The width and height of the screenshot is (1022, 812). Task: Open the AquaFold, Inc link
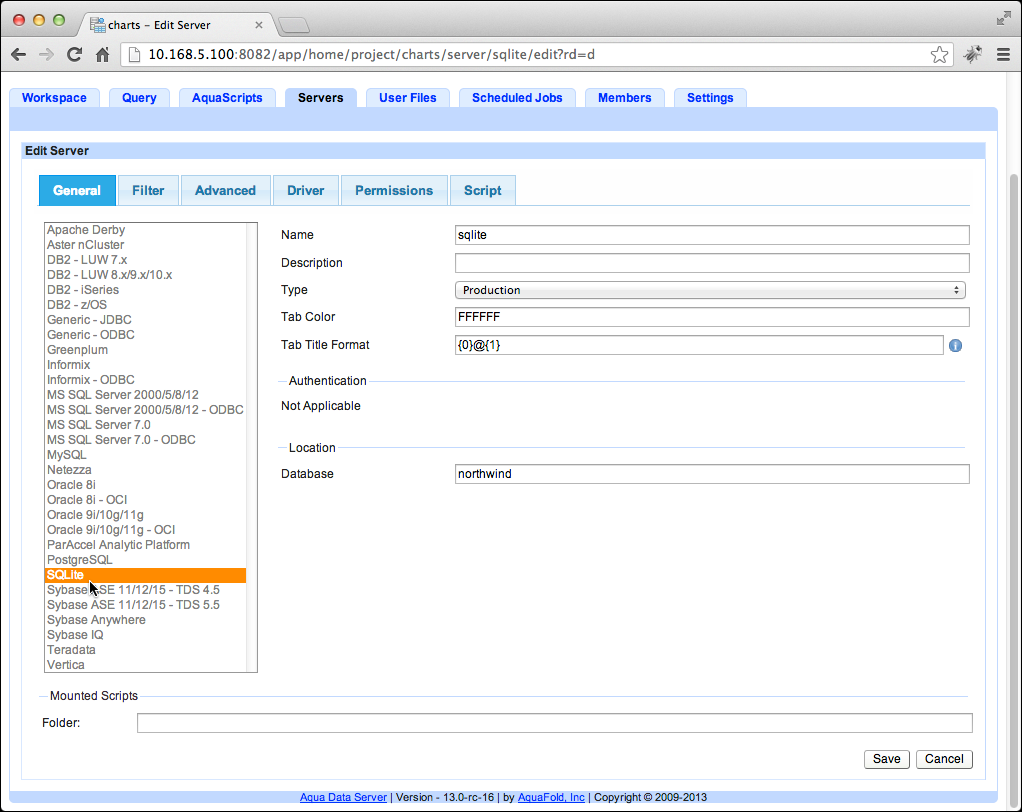[x=551, y=797]
